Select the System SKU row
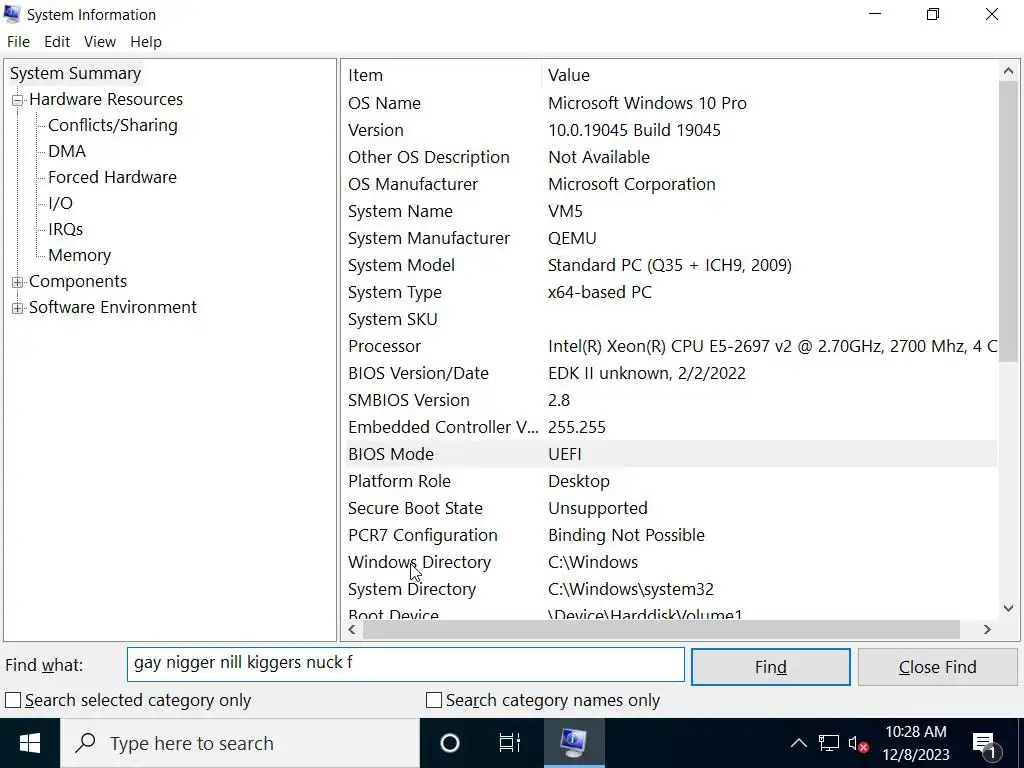 point(671,319)
